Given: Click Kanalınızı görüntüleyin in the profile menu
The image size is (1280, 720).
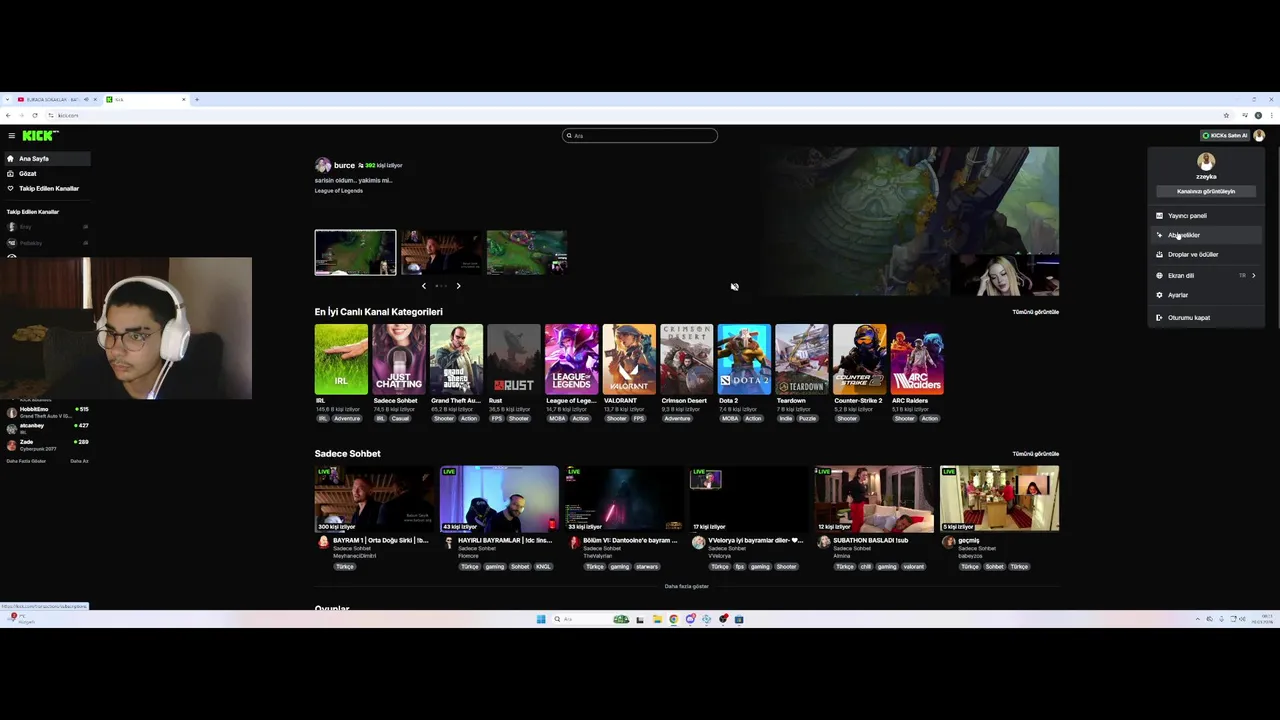Looking at the screenshot, I should [x=1206, y=191].
